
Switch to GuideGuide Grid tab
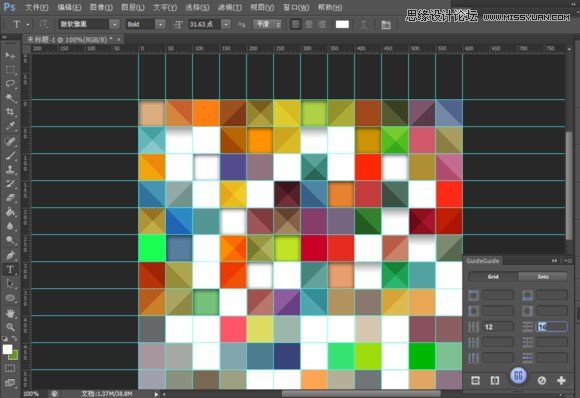coord(493,277)
